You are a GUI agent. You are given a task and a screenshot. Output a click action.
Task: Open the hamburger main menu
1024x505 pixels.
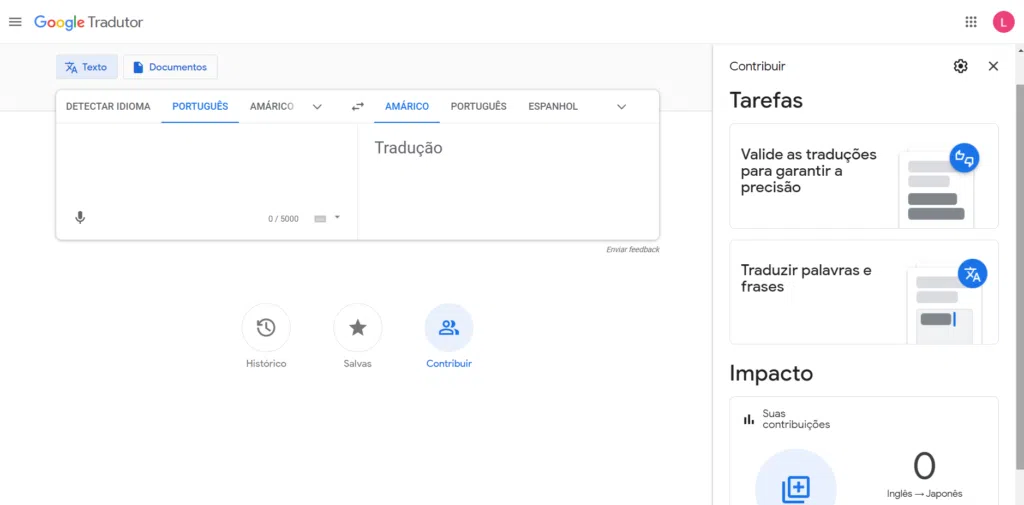click(x=15, y=22)
